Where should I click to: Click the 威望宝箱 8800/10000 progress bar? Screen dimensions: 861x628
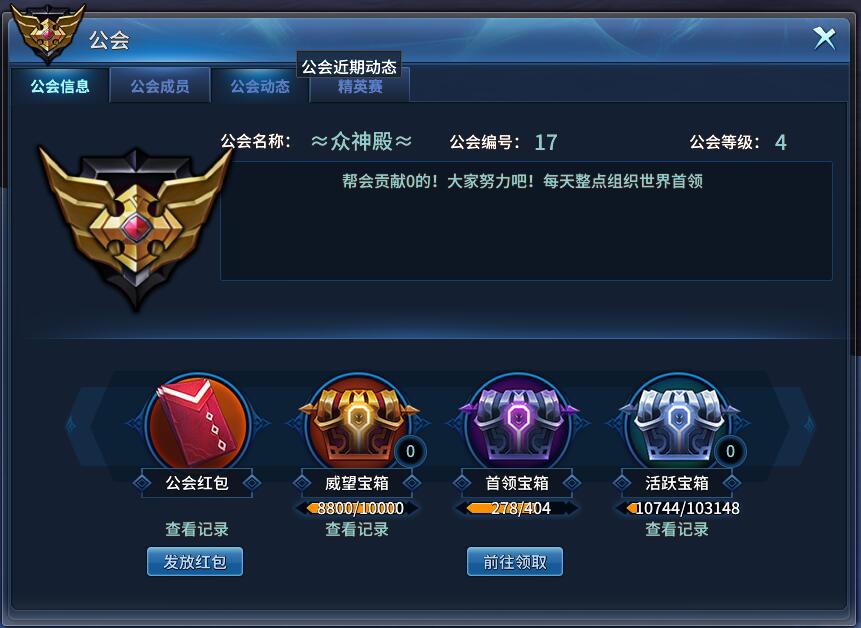(x=357, y=508)
